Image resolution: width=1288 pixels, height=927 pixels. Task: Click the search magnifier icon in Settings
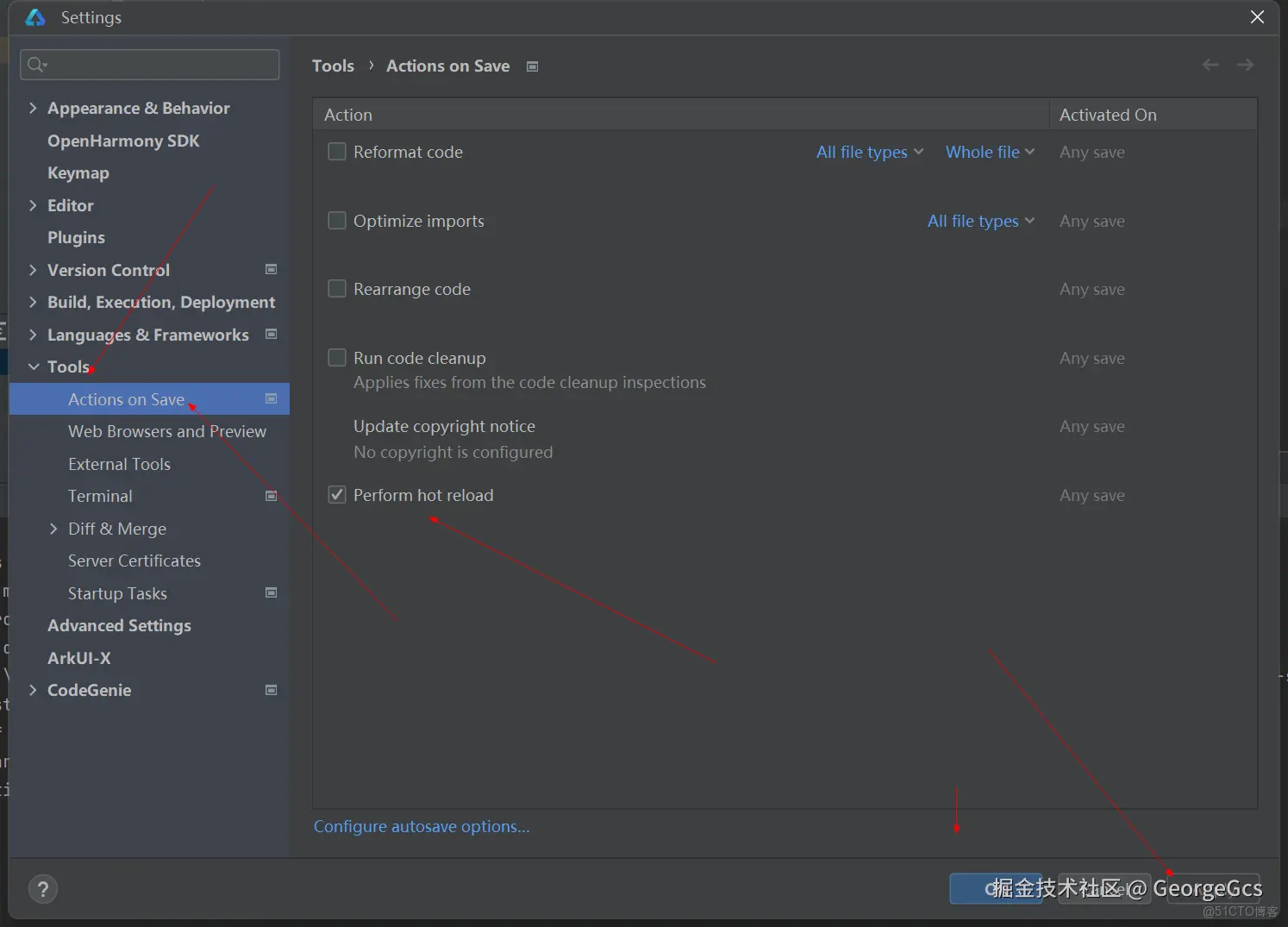pos(36,65)
